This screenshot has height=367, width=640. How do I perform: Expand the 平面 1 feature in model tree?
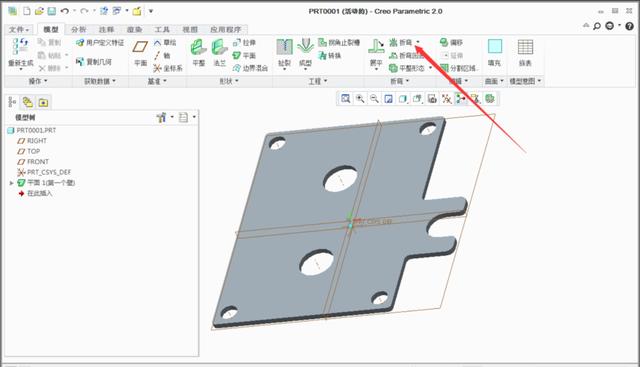point(11,183)
